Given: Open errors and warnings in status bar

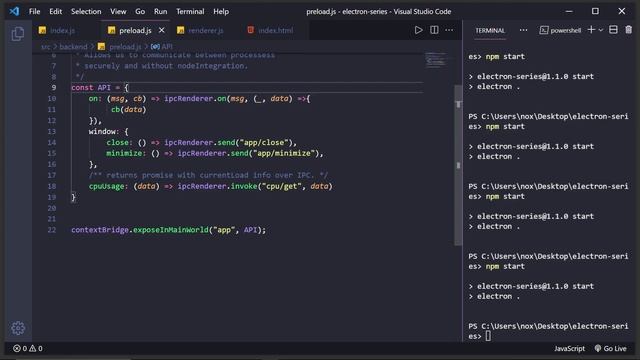Looking at the screenshot, I should point(28,349).
